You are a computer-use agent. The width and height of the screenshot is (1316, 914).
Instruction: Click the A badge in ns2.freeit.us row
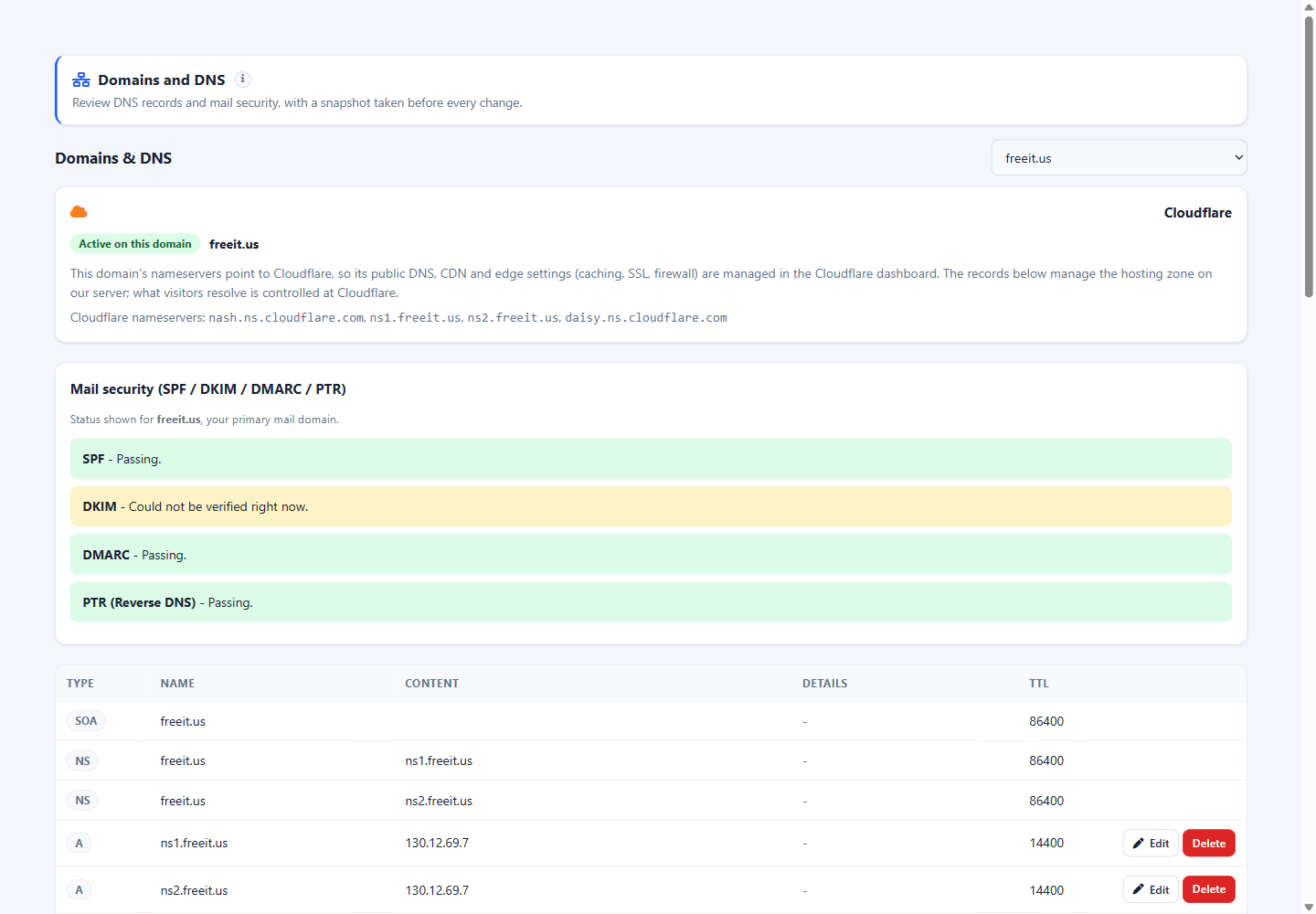pyautogui.click(x=79, y=890)
